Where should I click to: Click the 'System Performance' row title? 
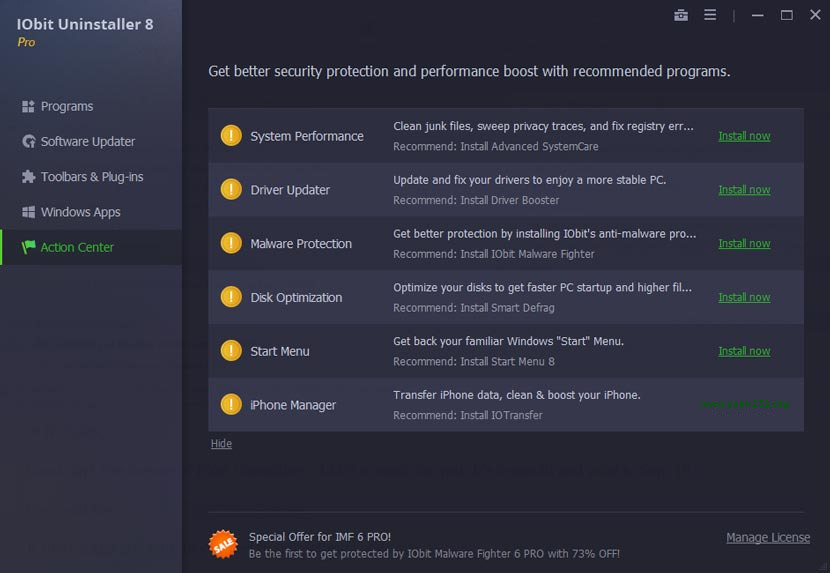click(x=307, y=136)
